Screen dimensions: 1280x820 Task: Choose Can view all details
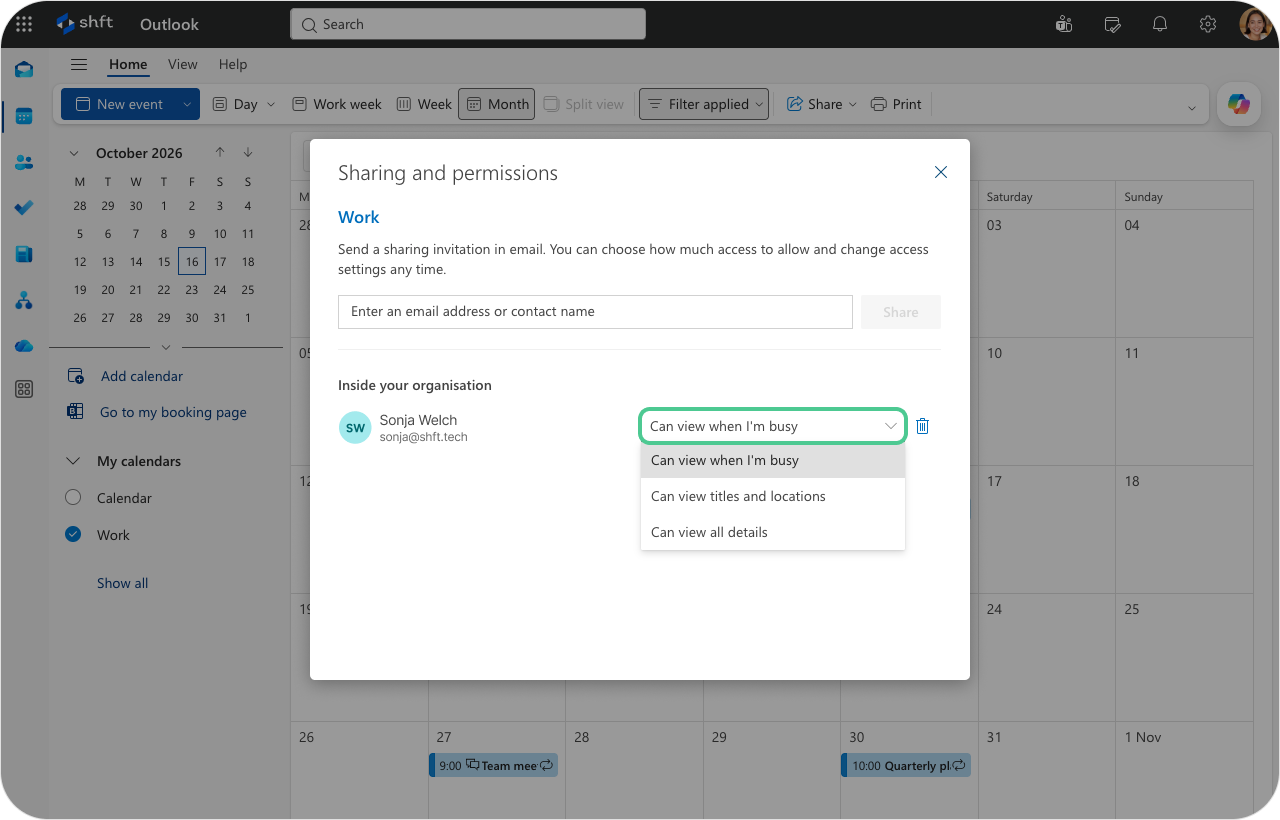(x=773, y=532)
